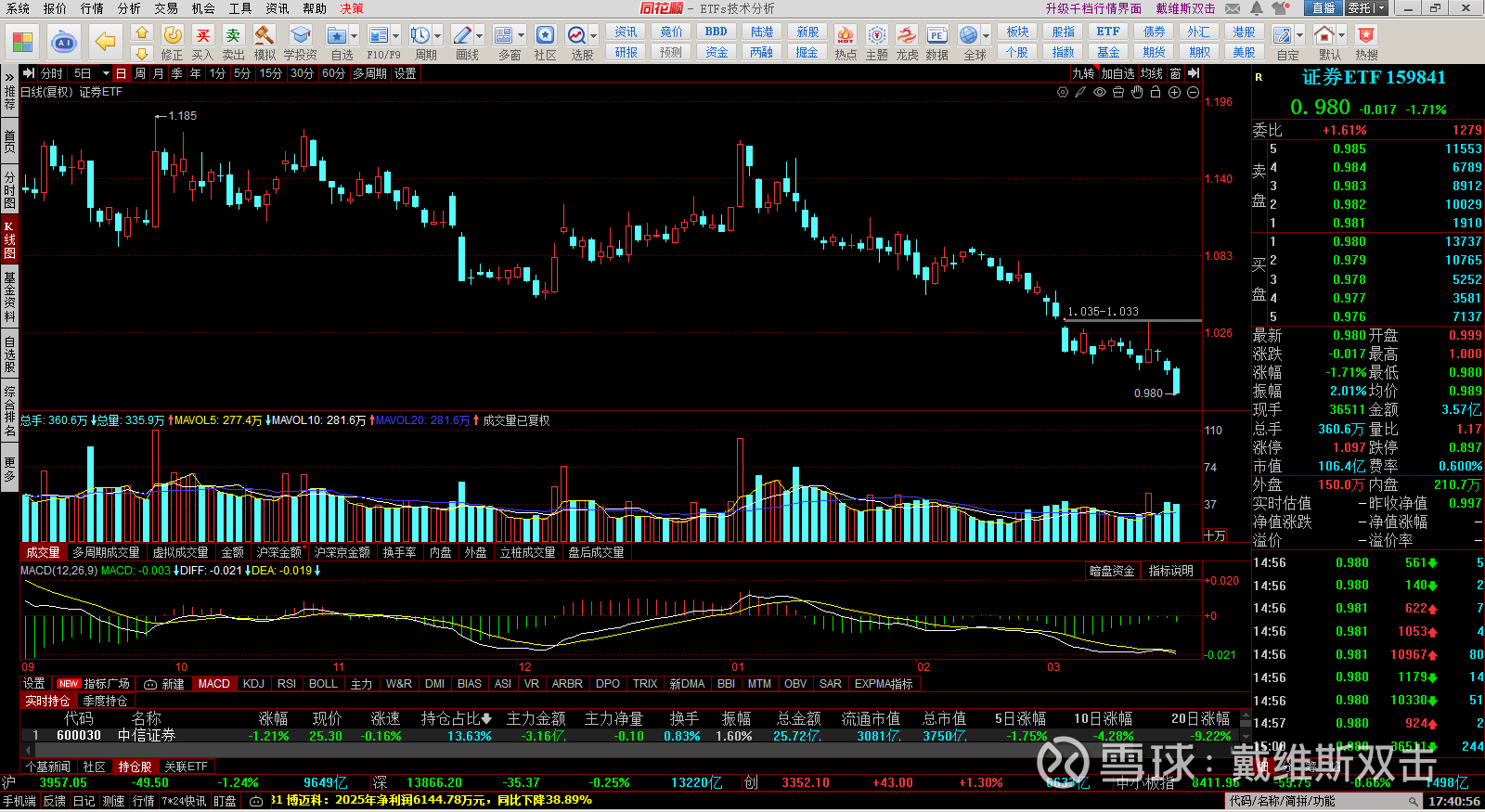Open the AI assistant robot icon
The image size is (1485, 812).
point(64,42)
